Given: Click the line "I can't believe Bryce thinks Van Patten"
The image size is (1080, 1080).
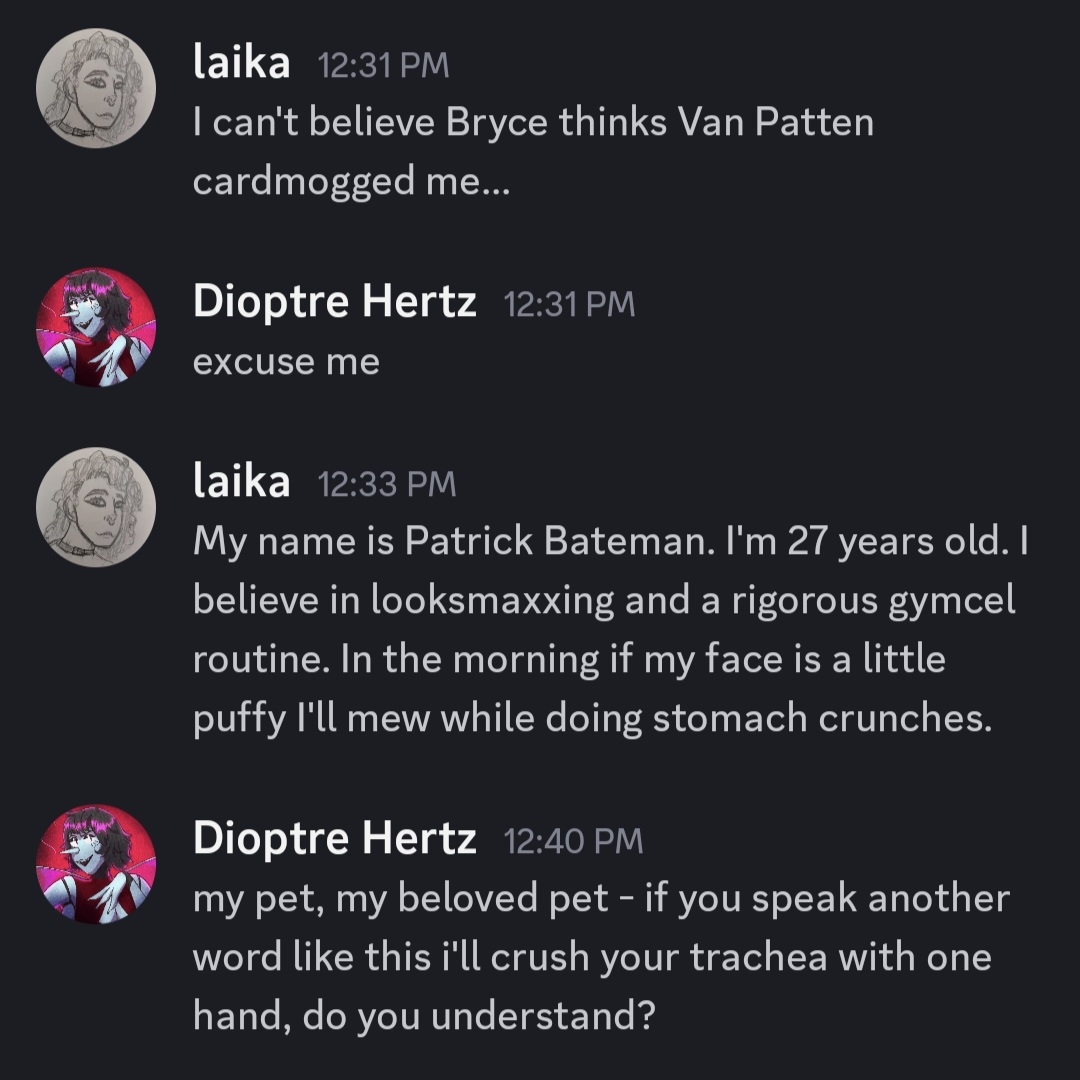Looking at the screenshot, I should tap(533, 123).
